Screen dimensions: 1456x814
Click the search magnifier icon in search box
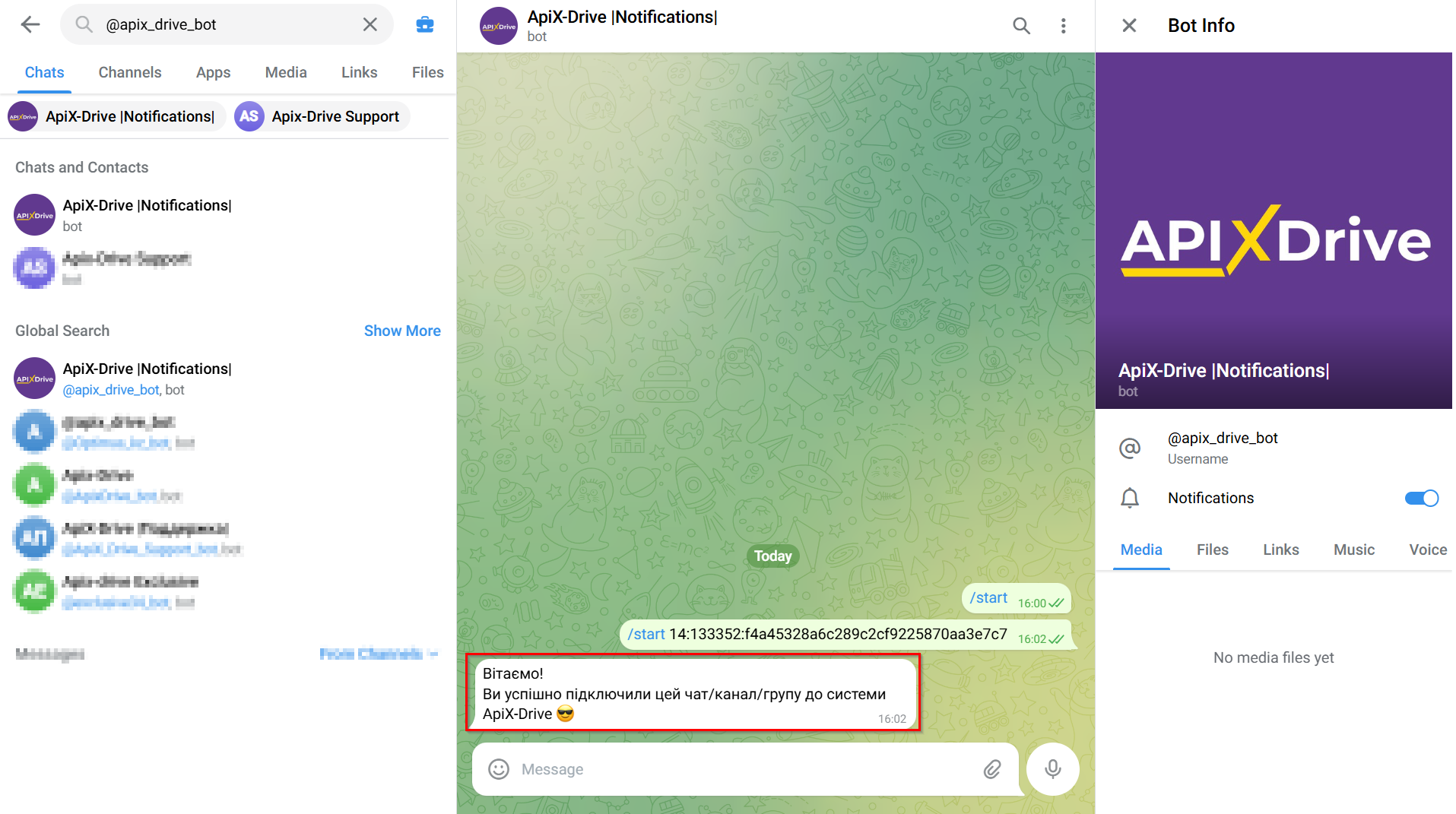point(84,24)
